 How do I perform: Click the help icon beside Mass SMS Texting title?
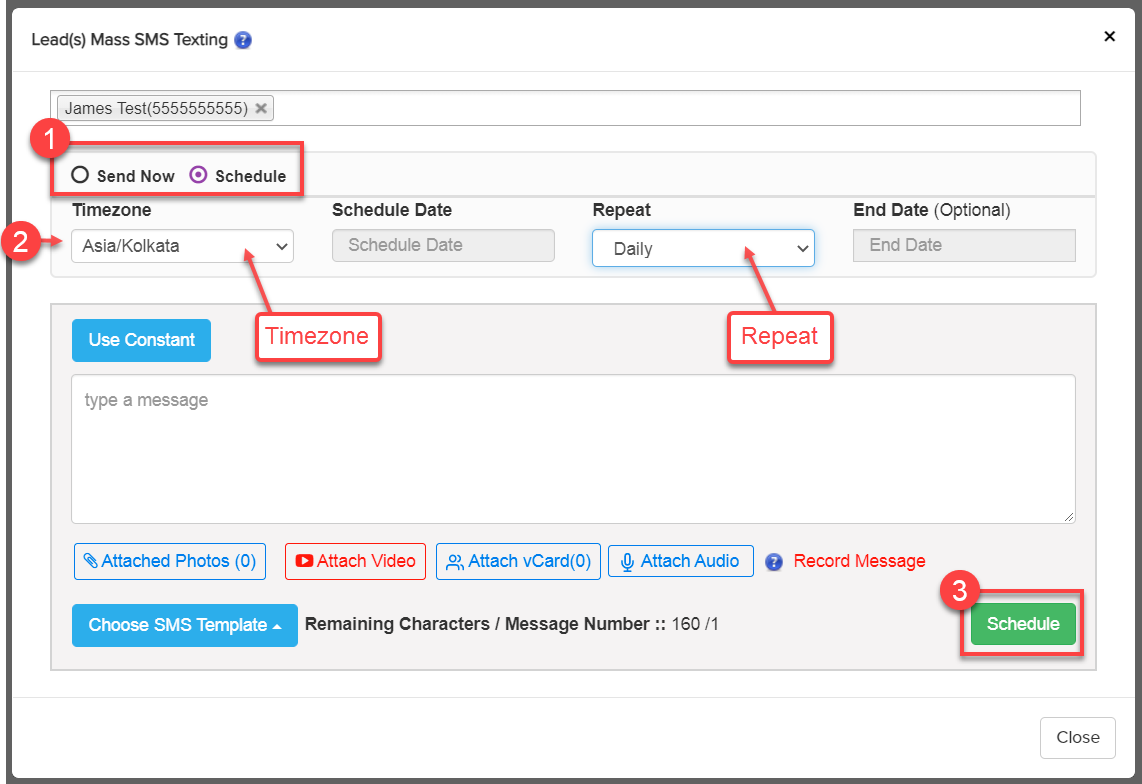[243, 41]
